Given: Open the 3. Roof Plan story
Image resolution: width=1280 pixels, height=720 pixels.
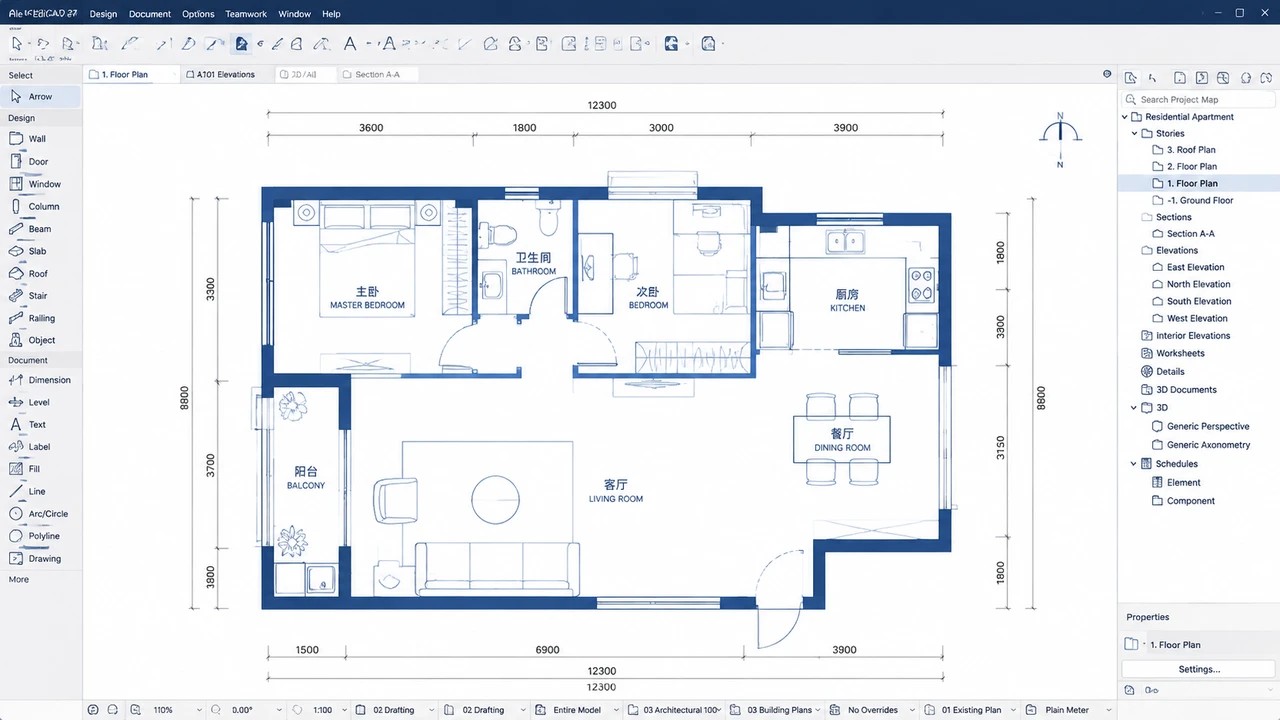Looking at the screenshot, I should coord(1191,150).
